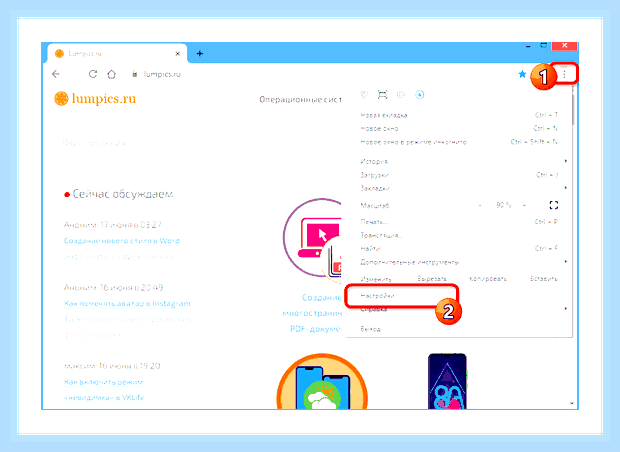Screen dimensions: 620x452
Task: Increase zoom with the plus button
Action: [x=524, y=205]
